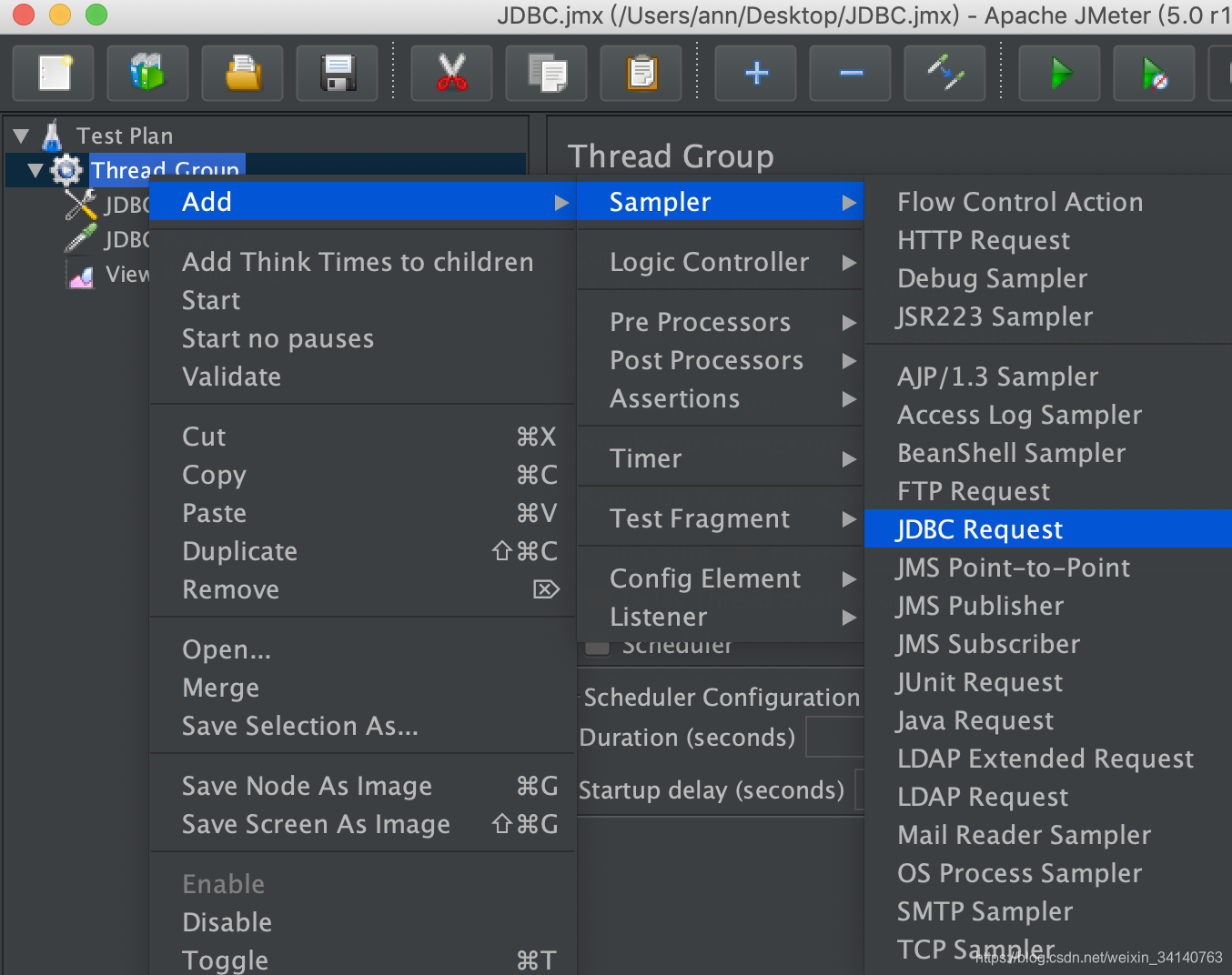Collapse the Thread Group tree node

point(35,170)
